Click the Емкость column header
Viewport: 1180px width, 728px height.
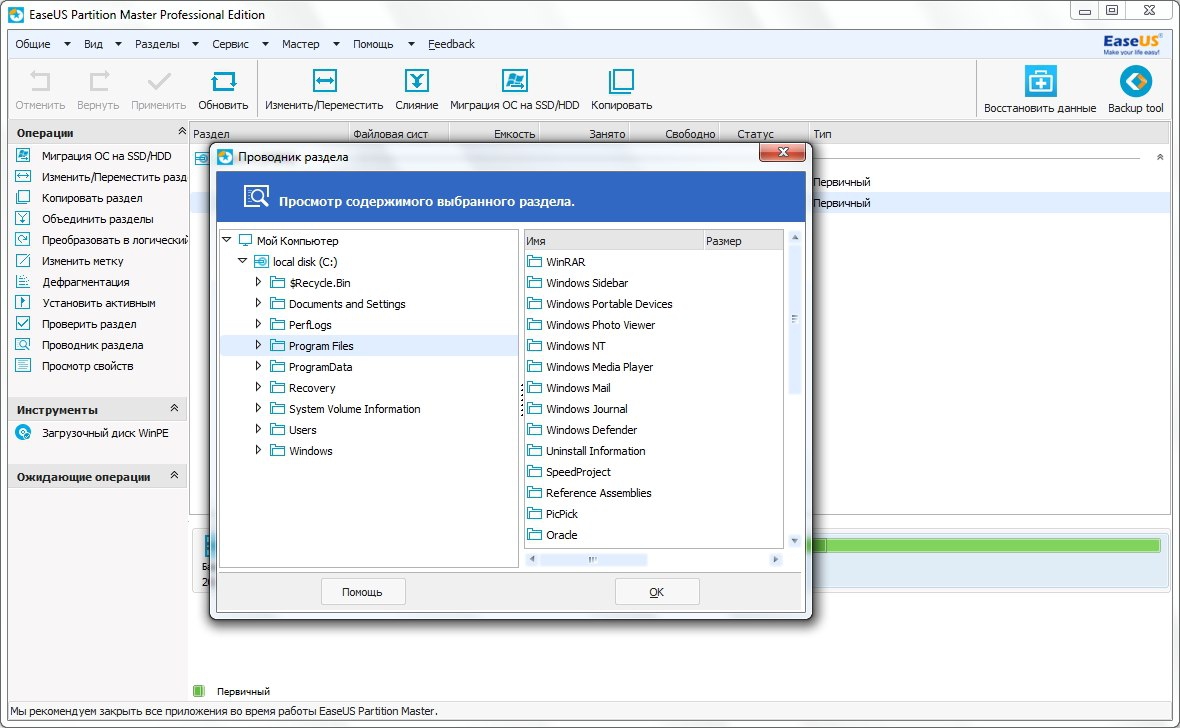494,134
